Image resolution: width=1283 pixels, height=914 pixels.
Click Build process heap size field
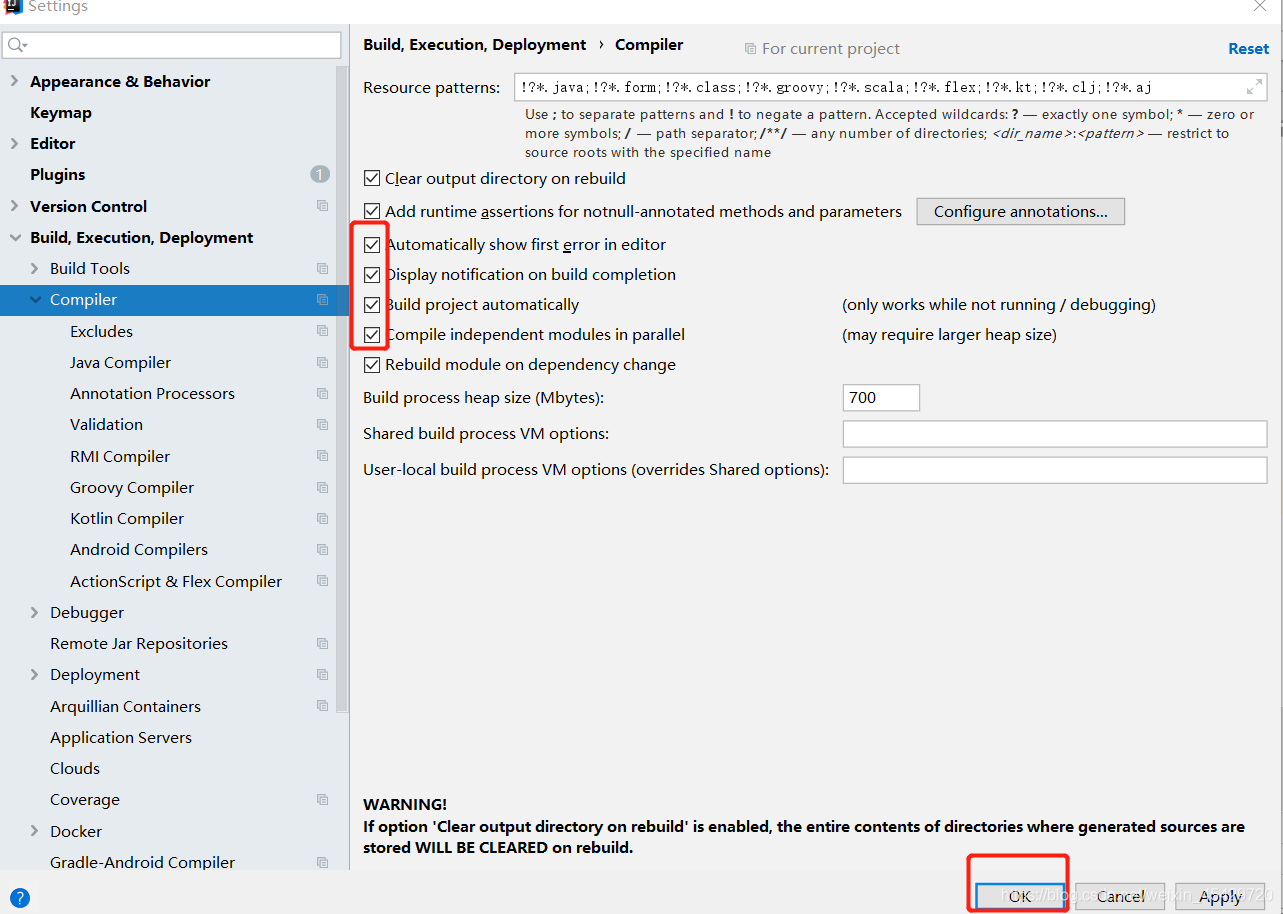point(881,397)
